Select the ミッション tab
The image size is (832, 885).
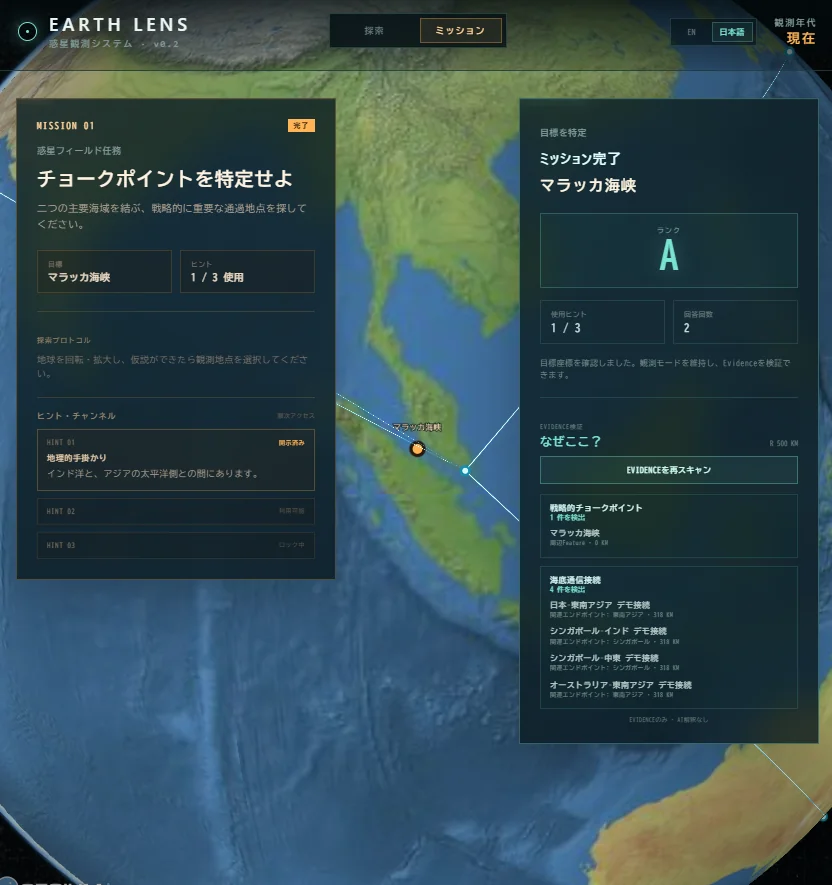pyautogui.click(x=460, y=30)
